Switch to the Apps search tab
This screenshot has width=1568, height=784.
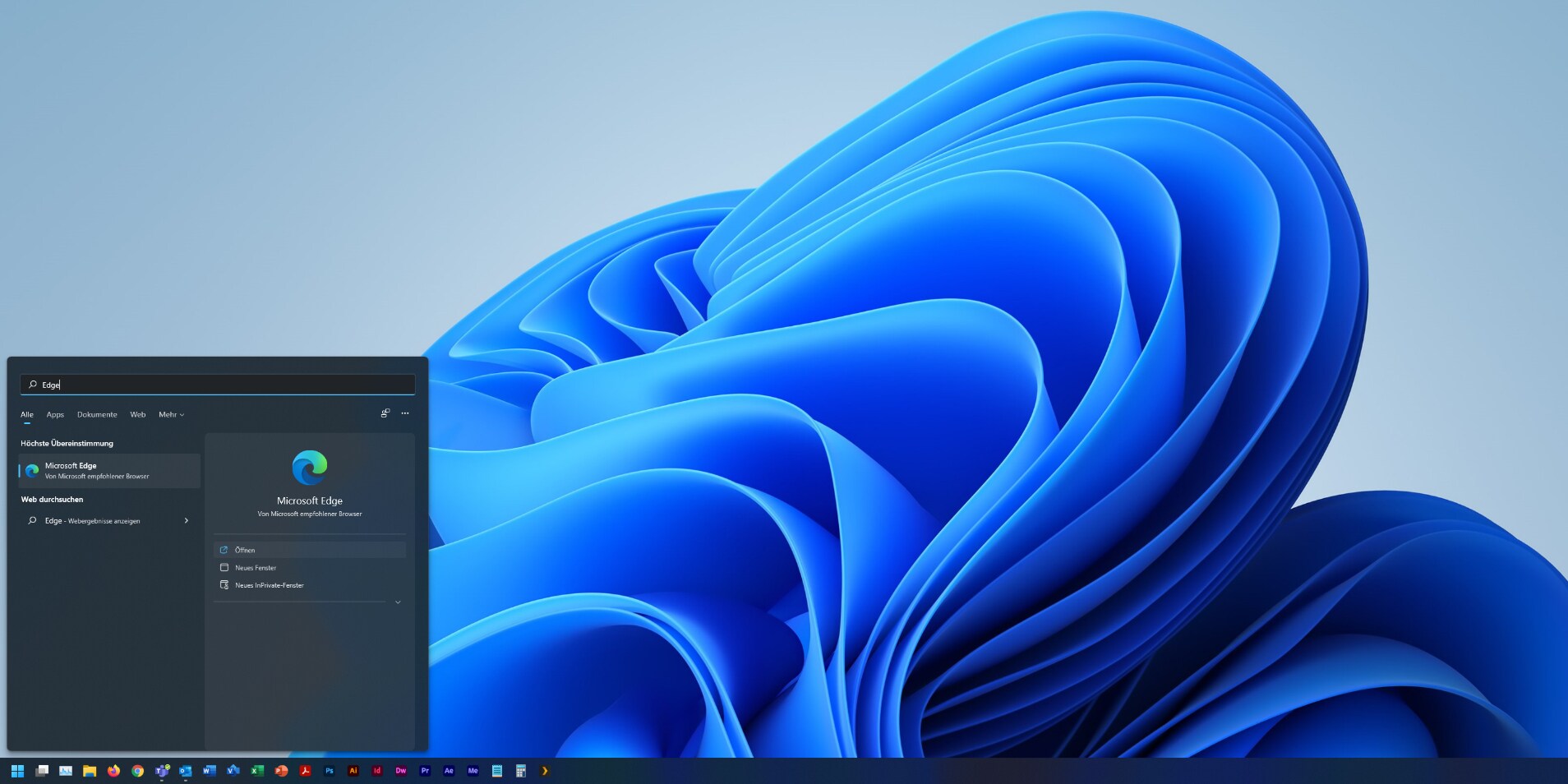point(55,415)
